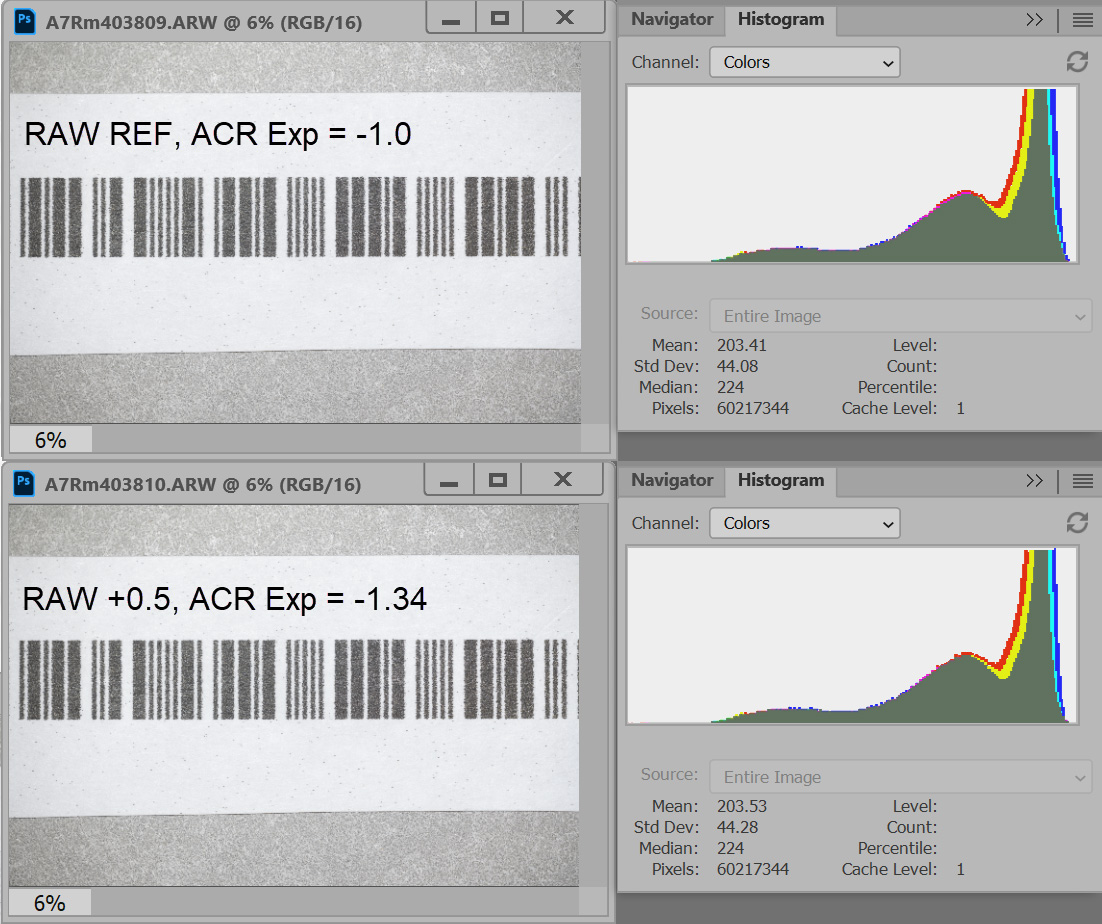1102x924 pixels.
Task: Click the vertical scrollbar of A7Rm403810.ARW window
Action: click(593, 695)
